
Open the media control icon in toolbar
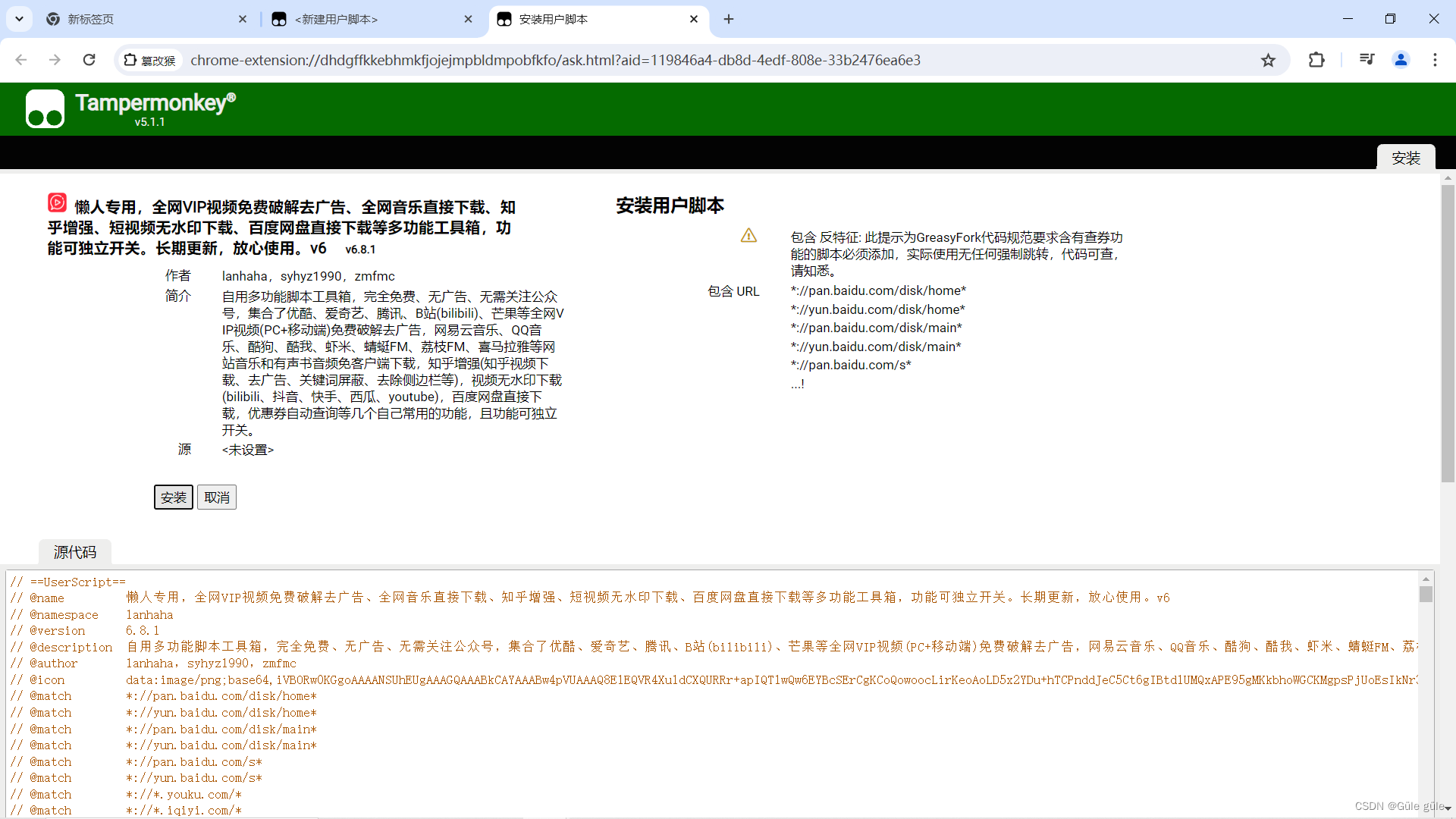click(x=1367, y=60)
